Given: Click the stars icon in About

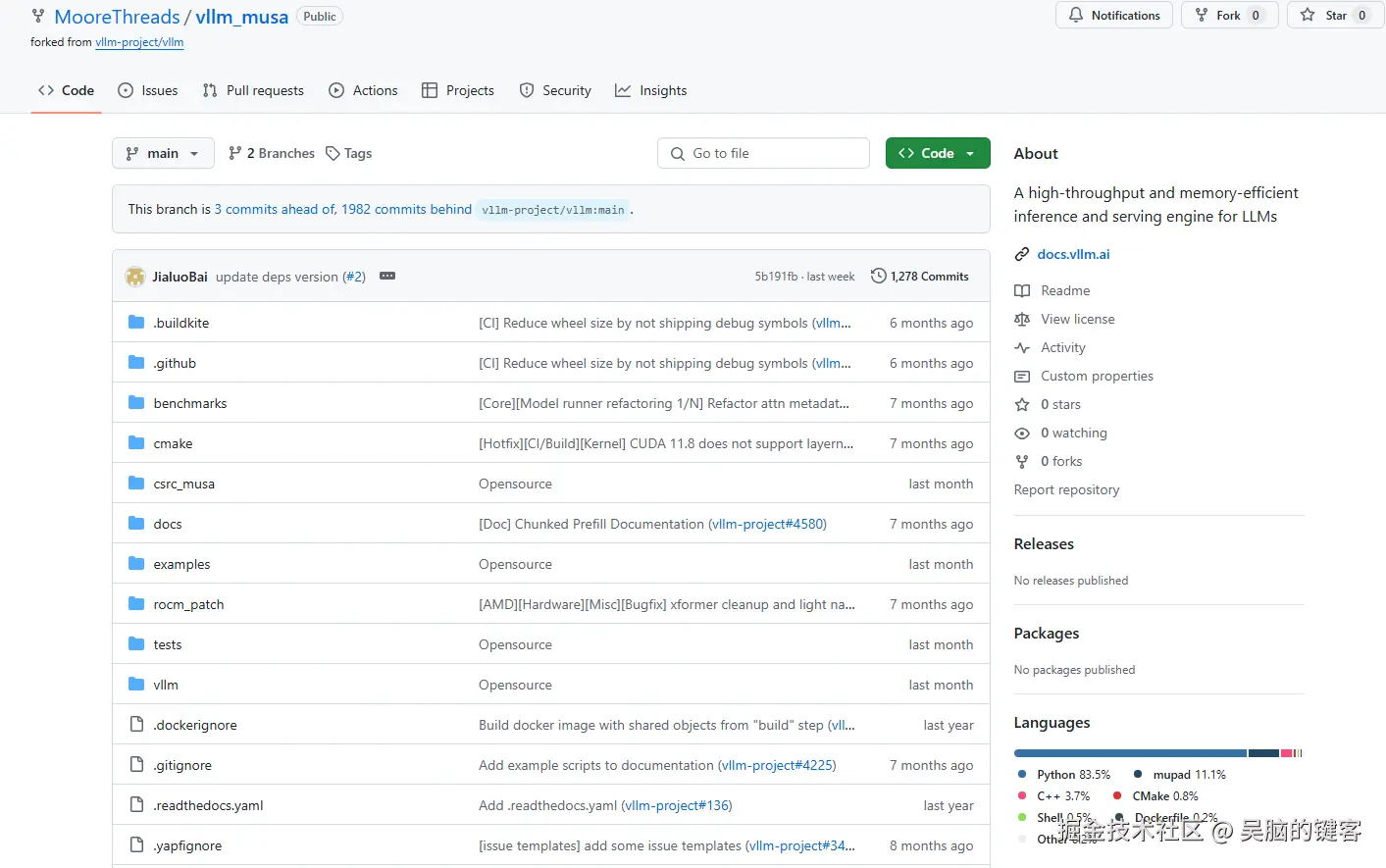Looking at the screenshot, I should coord(1022,404).
